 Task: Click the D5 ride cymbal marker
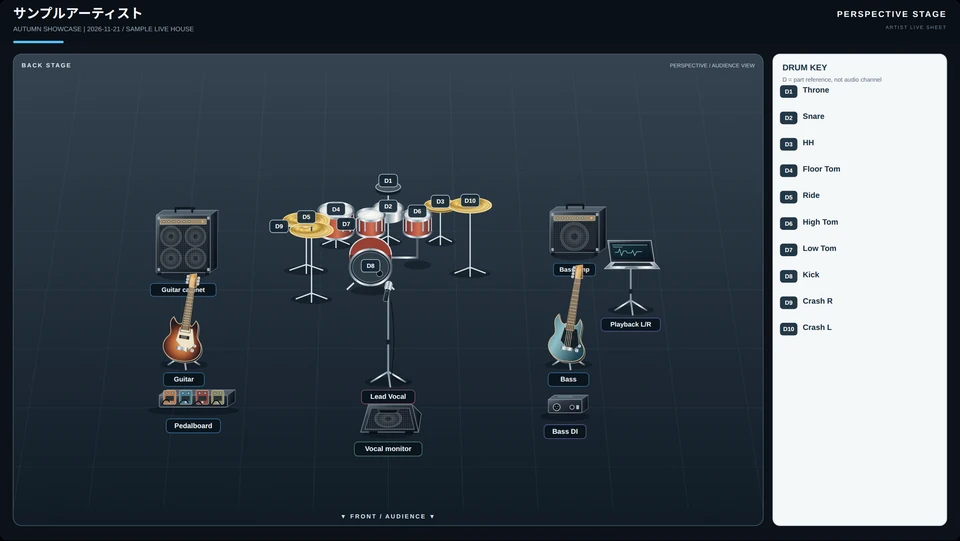click(x=306, y=217)
